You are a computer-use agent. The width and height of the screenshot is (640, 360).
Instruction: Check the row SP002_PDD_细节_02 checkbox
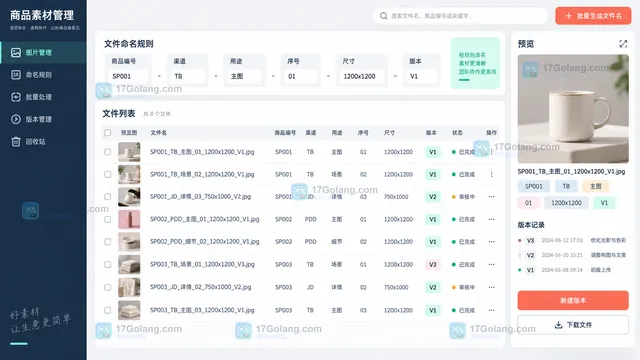coord(108,242)
